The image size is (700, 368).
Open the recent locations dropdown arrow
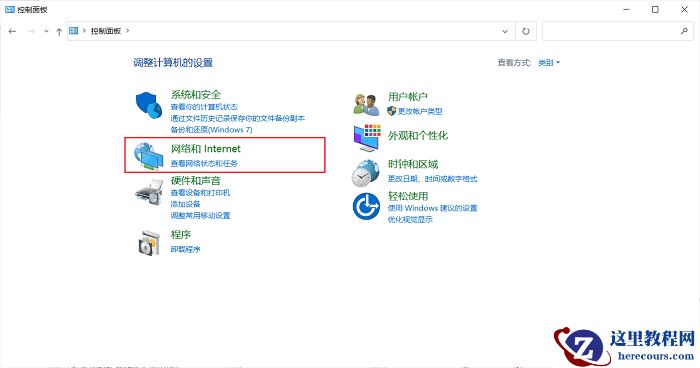[x=46, y=31]
